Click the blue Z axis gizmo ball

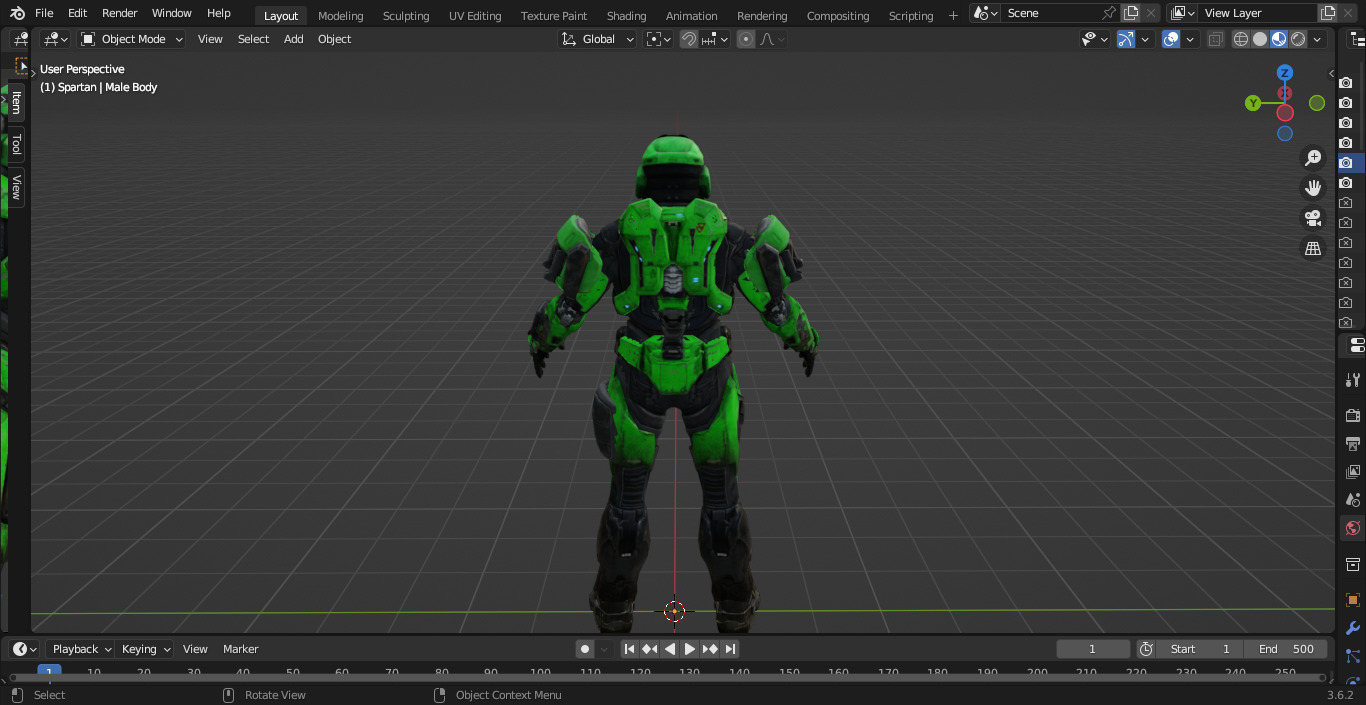point(1285,73)
